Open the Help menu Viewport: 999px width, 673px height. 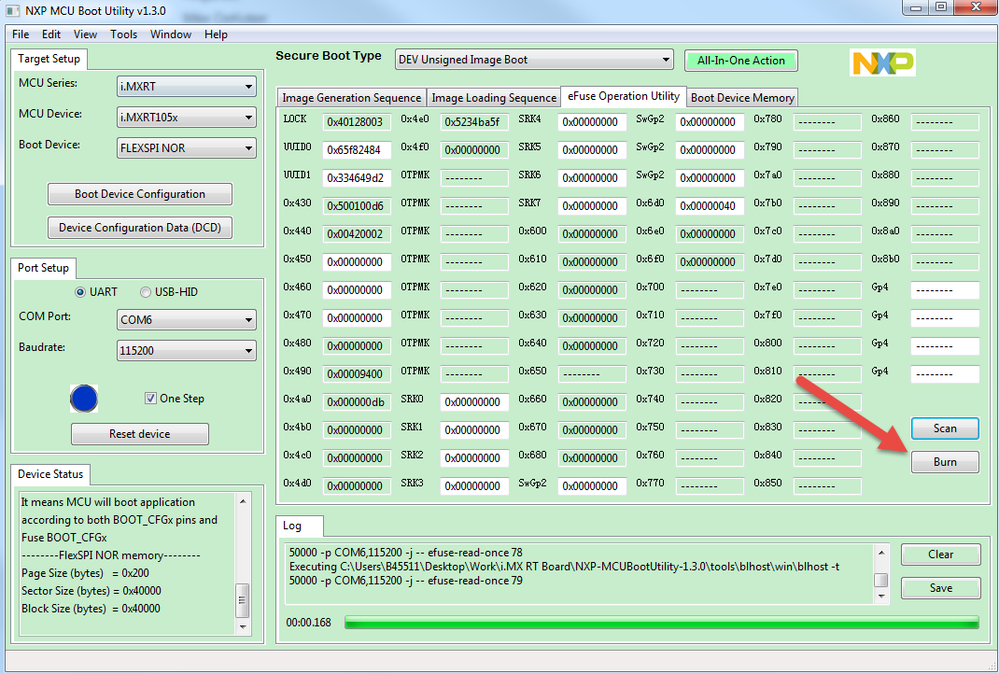(216, 34)
